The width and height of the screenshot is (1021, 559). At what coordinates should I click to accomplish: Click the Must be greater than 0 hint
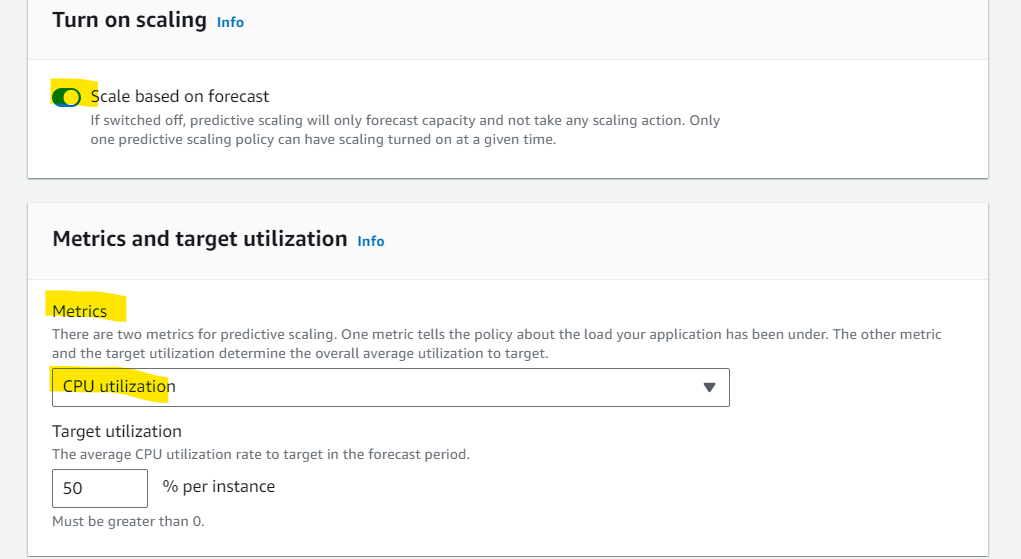coord(128,521)
